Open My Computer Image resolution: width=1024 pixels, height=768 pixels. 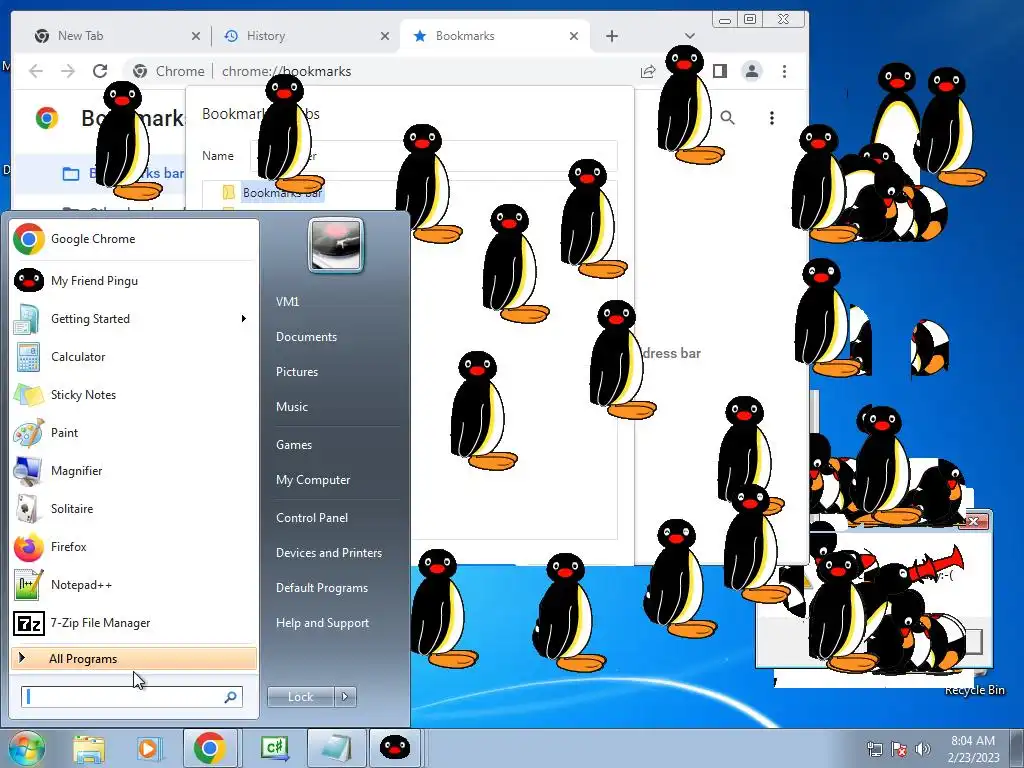pos(313,480)
